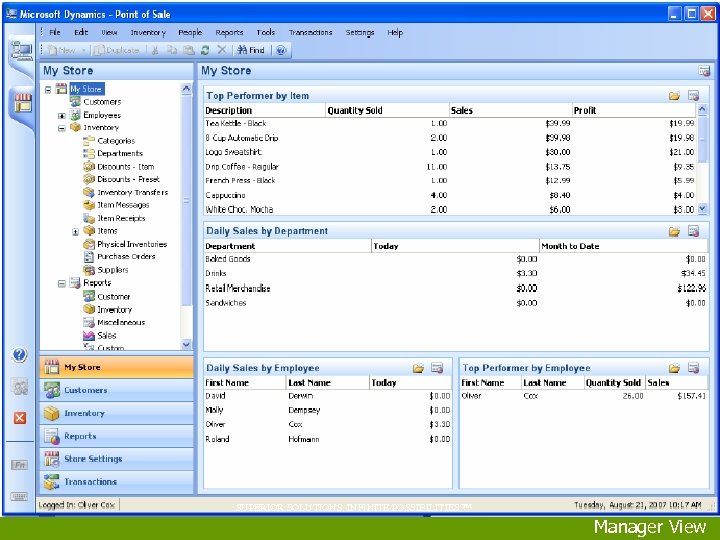The image size is (720, 540).
Task: Click the Paste icon in toolbar
Action: coord(188,50)
